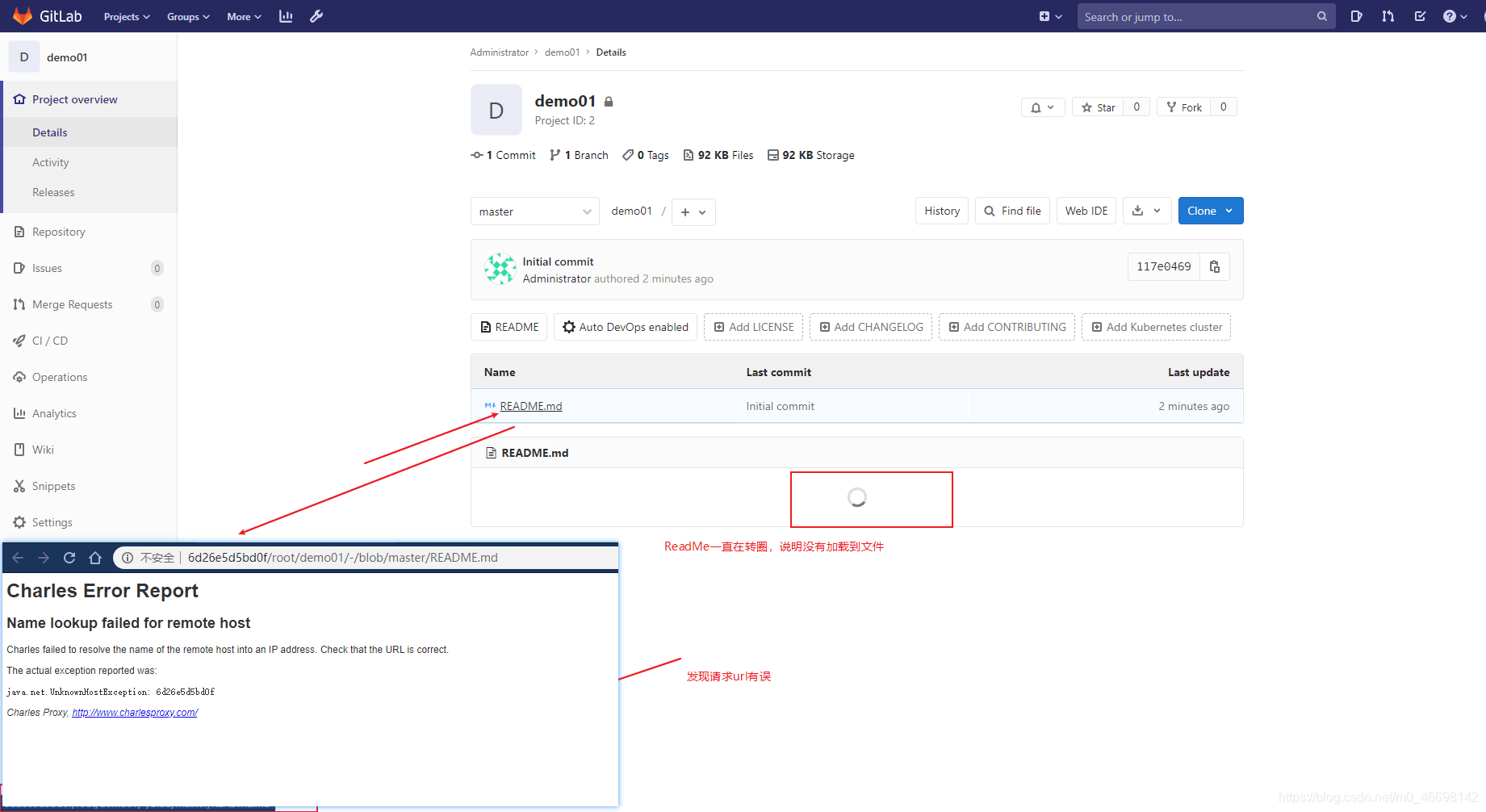Open Merge requests icon in top bar
The image size is (1486, 812).
[x=1388, y=16]
